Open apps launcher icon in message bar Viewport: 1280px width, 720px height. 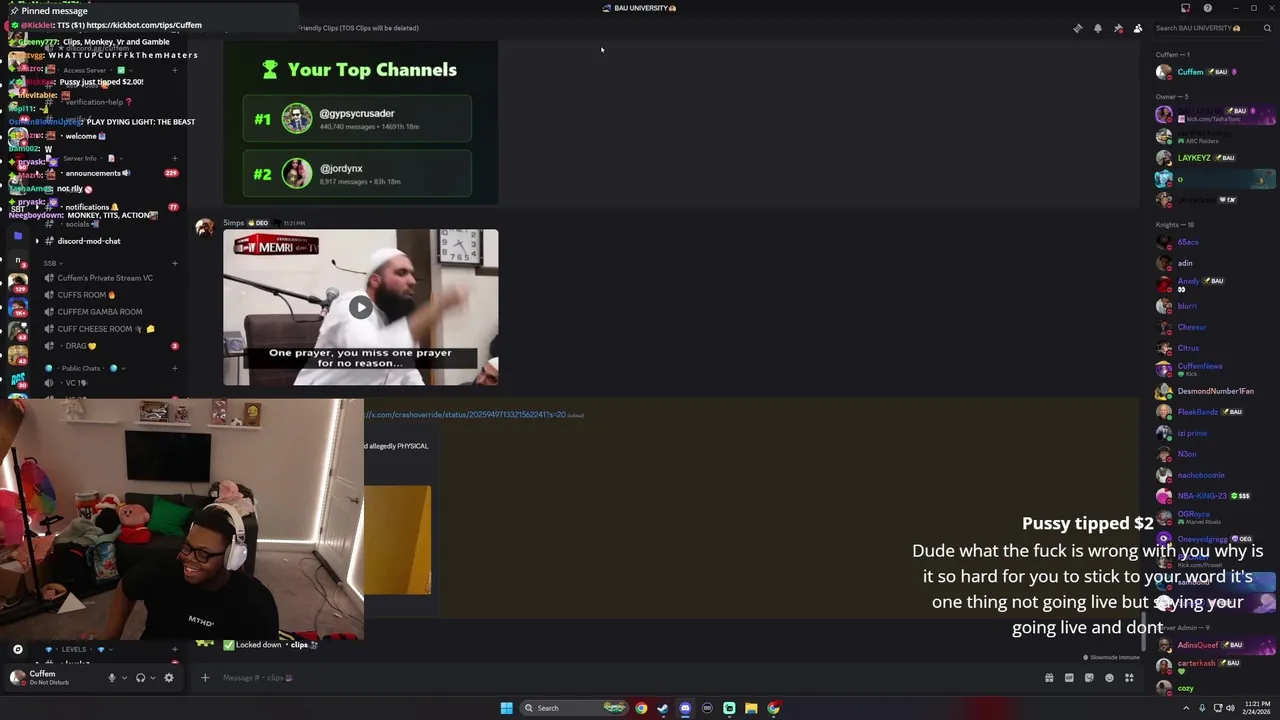(x=1129, y=678)
